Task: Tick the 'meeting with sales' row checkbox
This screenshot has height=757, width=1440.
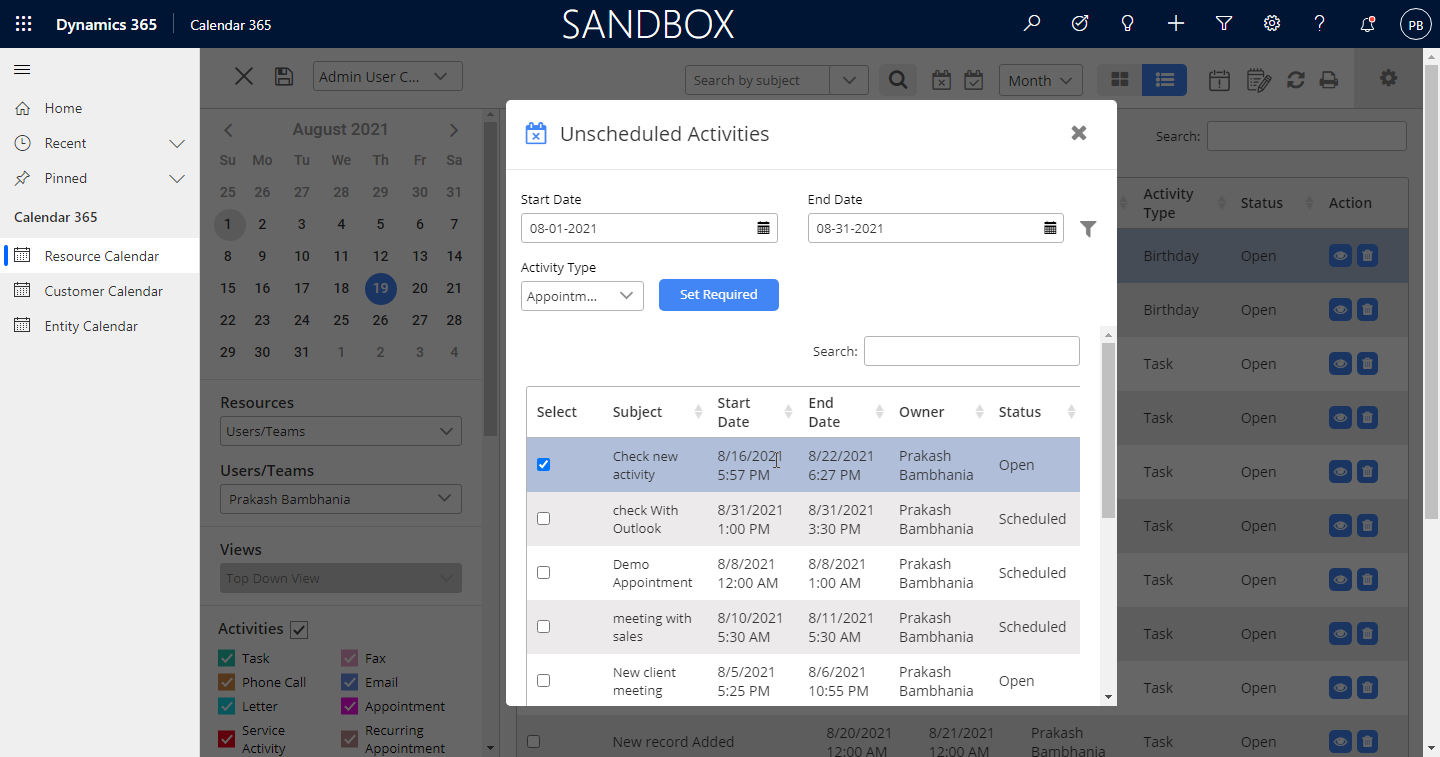Action: pos(544,627)
